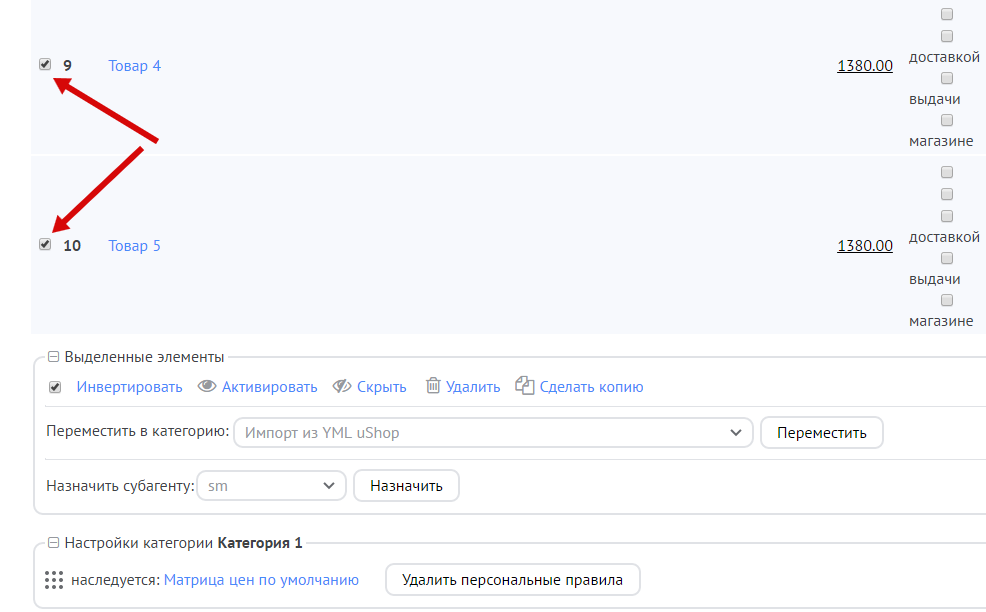Open the Назначить субагенту dropdown

pos(271,486)
